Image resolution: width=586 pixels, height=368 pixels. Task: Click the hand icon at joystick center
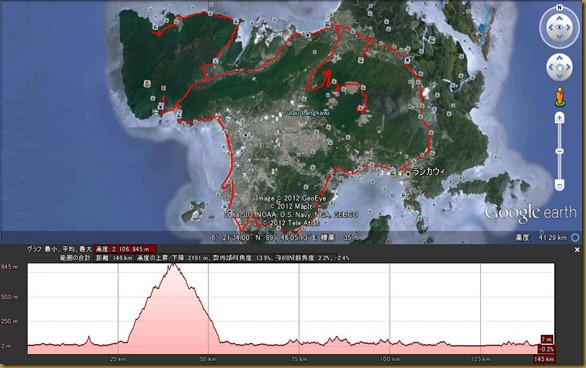click(x=559, y=67)
